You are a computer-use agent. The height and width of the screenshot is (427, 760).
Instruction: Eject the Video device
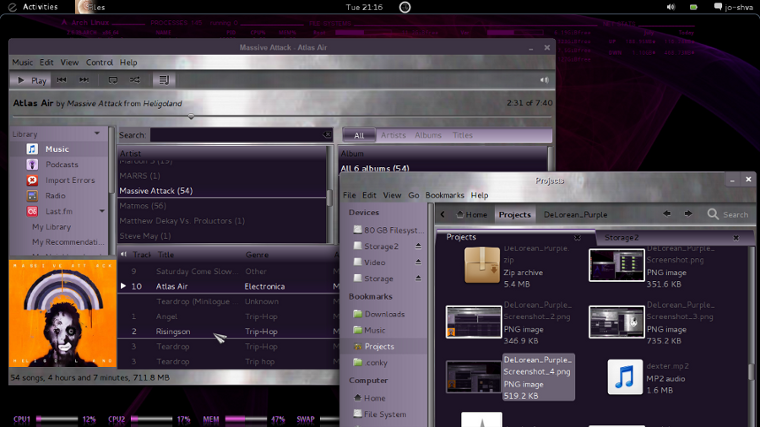[x=418, y=262]
